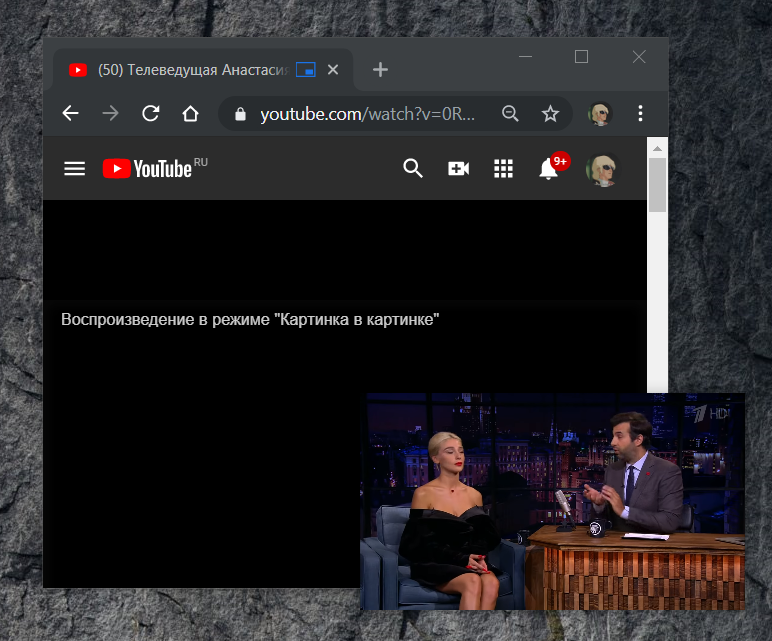Click the address bar URL
The height and width of the screenshot is (641, 772).
367,114
